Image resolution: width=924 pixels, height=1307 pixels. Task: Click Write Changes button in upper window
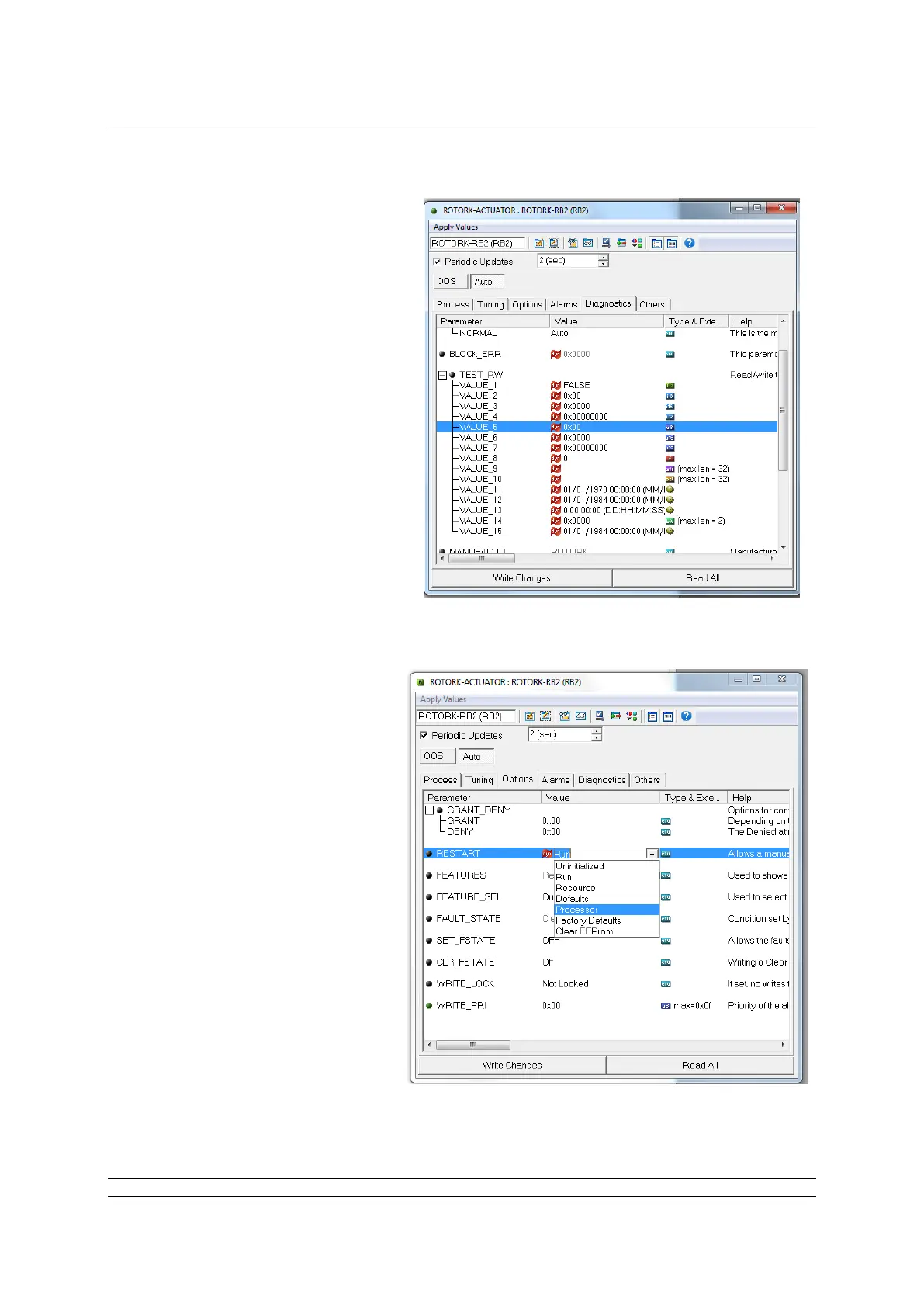click(x=522, y=578)
